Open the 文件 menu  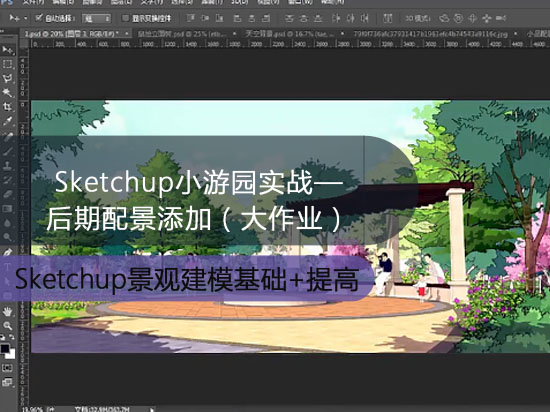pyautogui.click(x=34, y=2)
